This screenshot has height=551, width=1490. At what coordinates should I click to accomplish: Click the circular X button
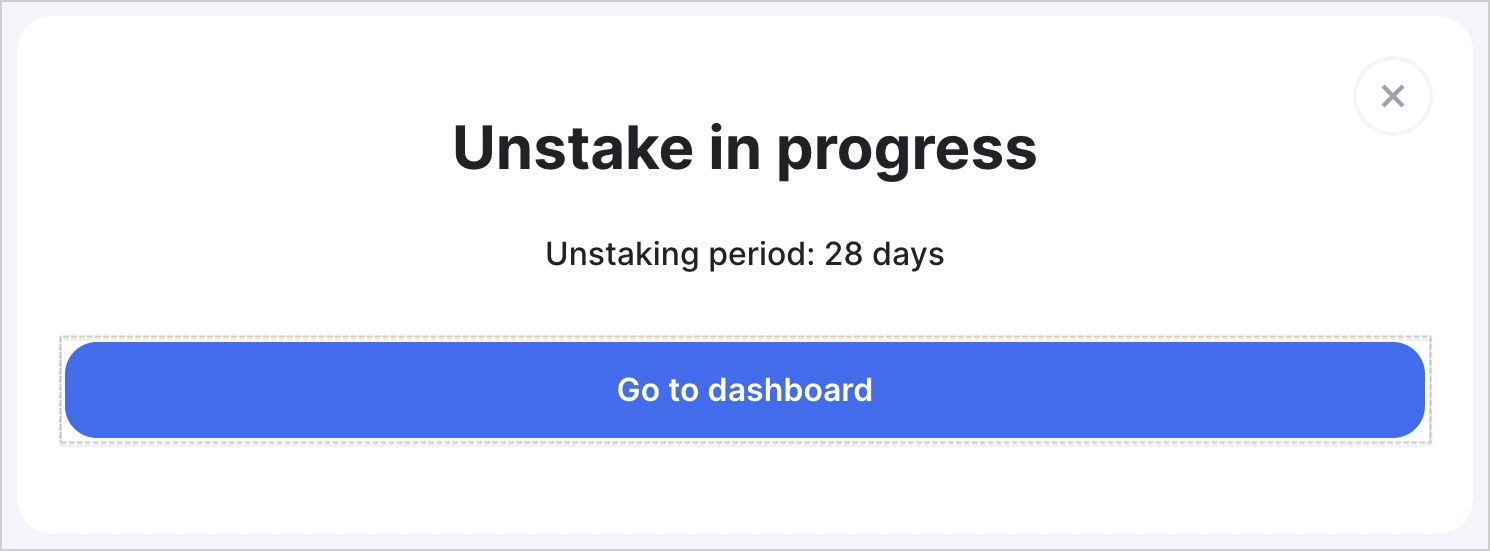tap(1393, 97)
